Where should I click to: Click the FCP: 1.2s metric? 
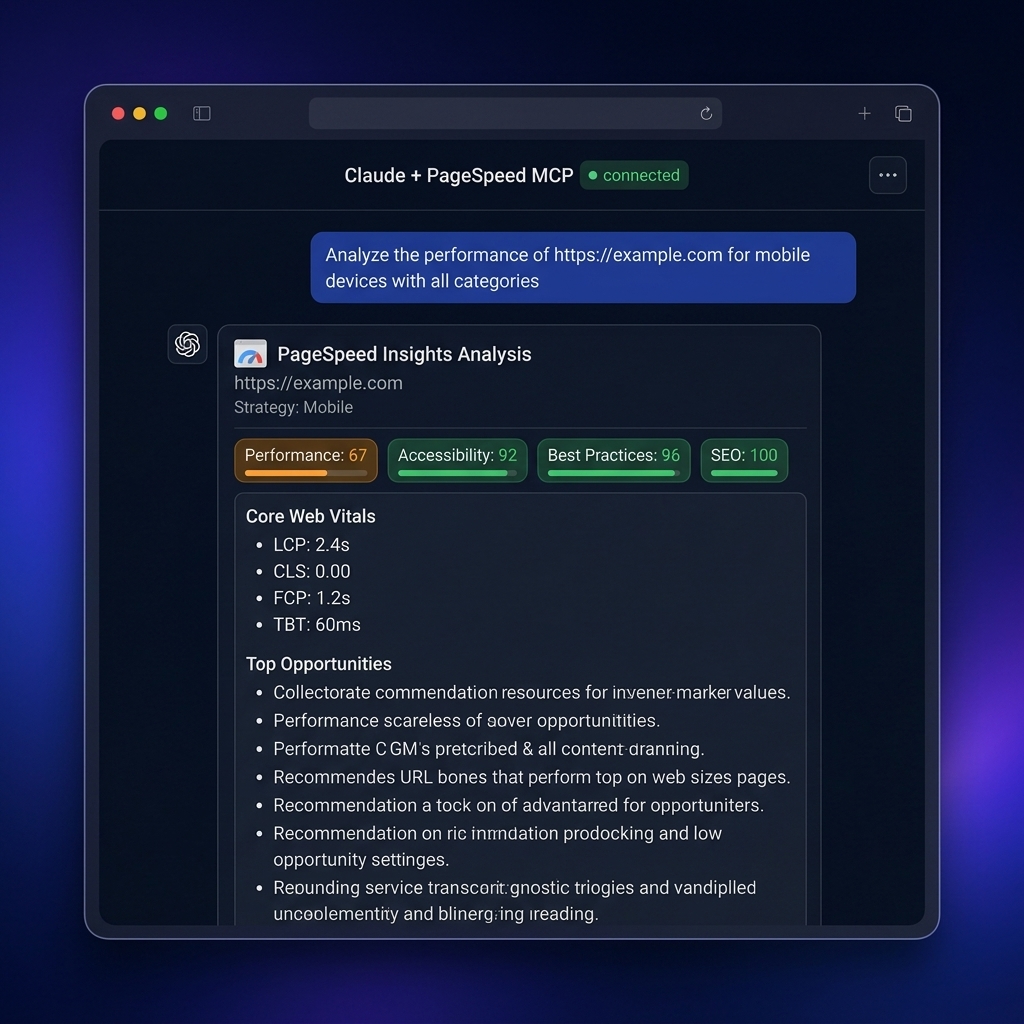tap(312, 598)
